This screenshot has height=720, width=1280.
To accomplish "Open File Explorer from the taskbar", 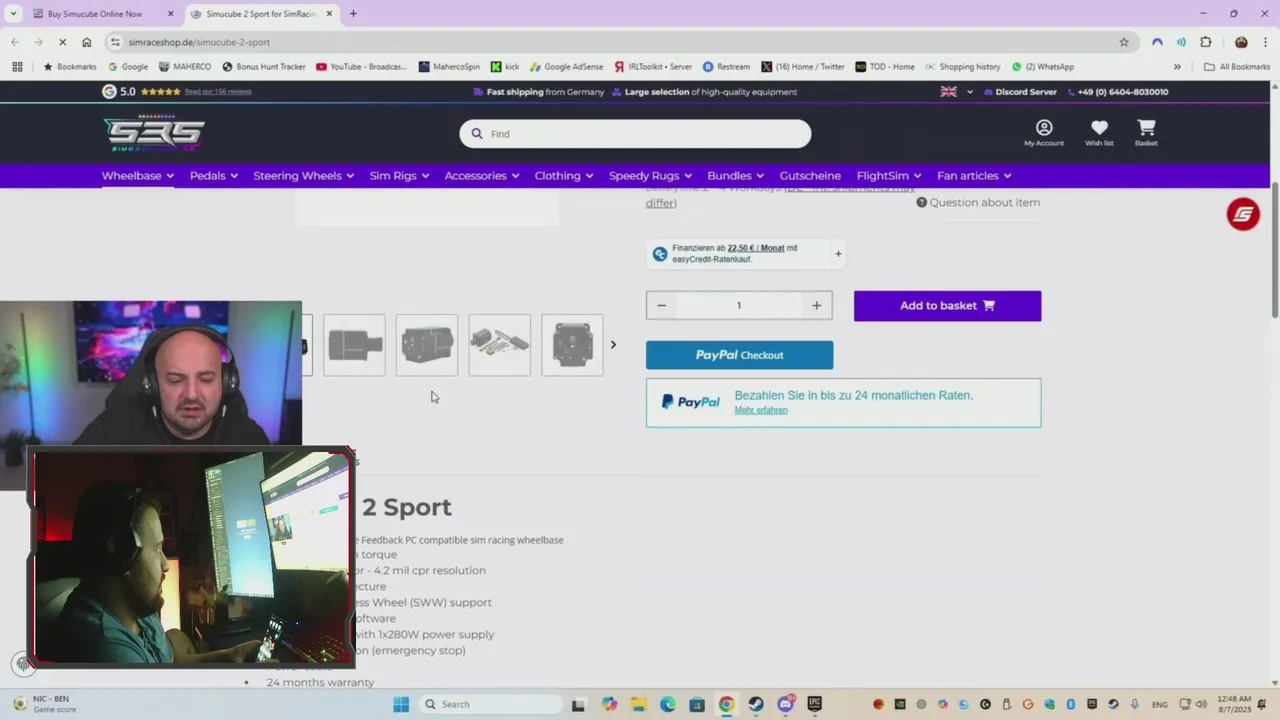I will 638,704.
